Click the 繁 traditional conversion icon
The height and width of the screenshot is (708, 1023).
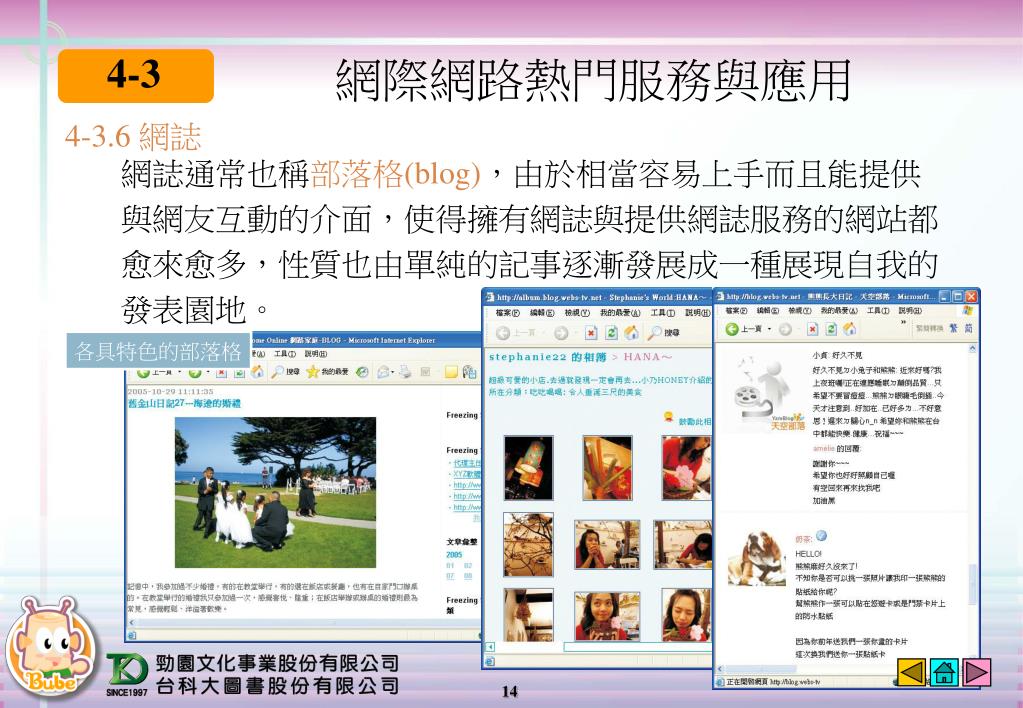(x=954, y=328)
